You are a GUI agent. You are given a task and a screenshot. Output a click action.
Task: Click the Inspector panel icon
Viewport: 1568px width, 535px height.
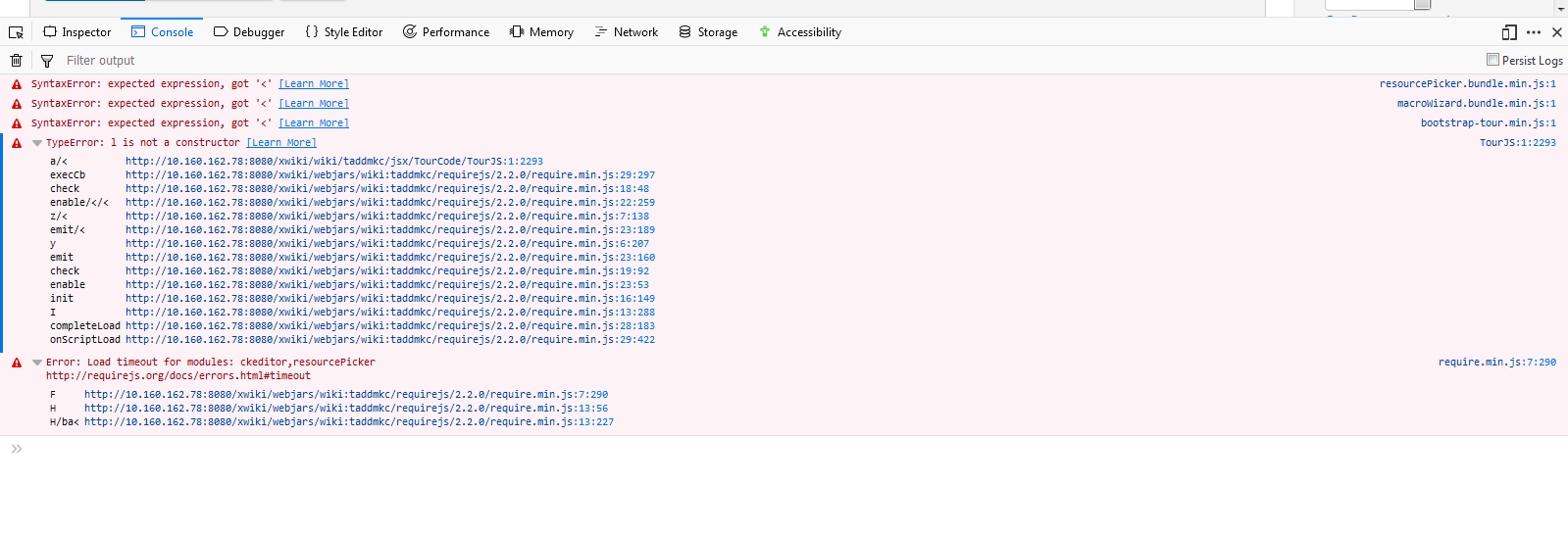50,32
